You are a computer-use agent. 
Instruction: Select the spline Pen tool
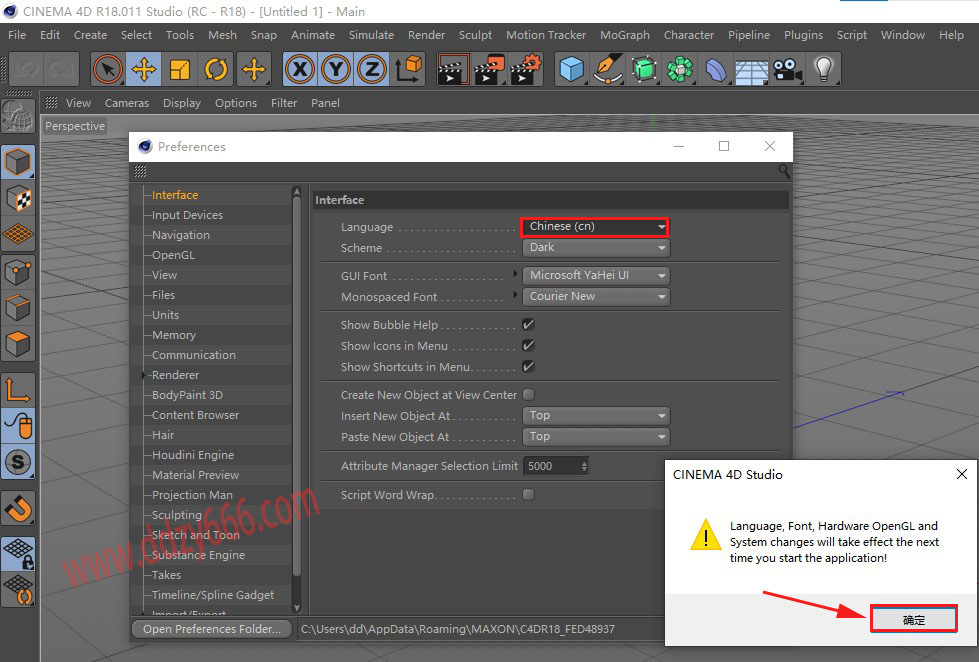(x=608, y=69)
